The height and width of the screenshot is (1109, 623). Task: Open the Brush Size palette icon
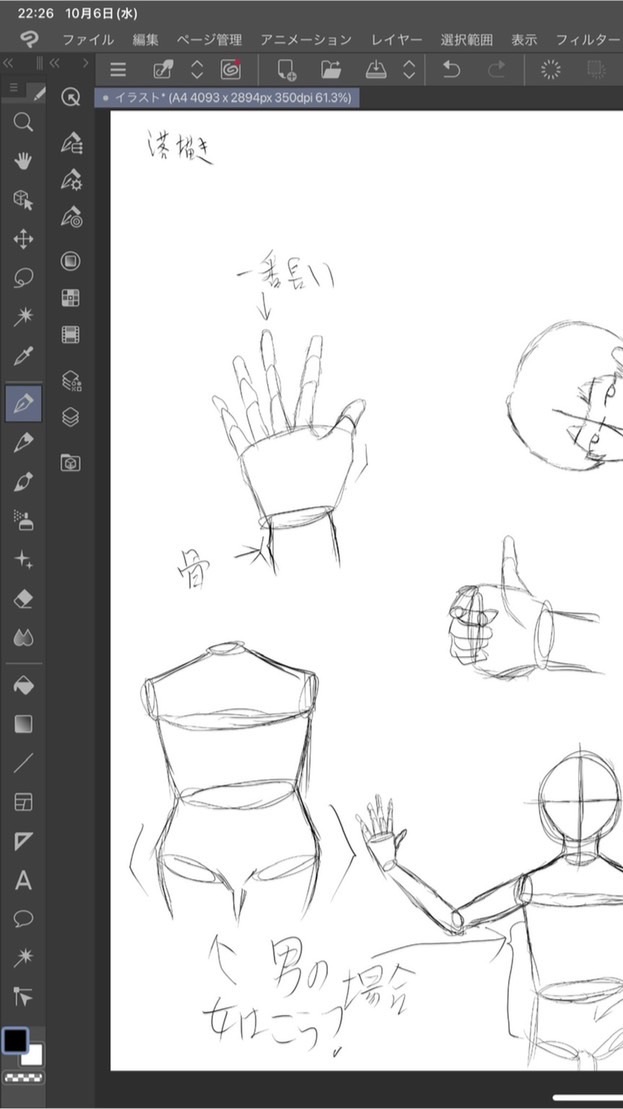71,216
